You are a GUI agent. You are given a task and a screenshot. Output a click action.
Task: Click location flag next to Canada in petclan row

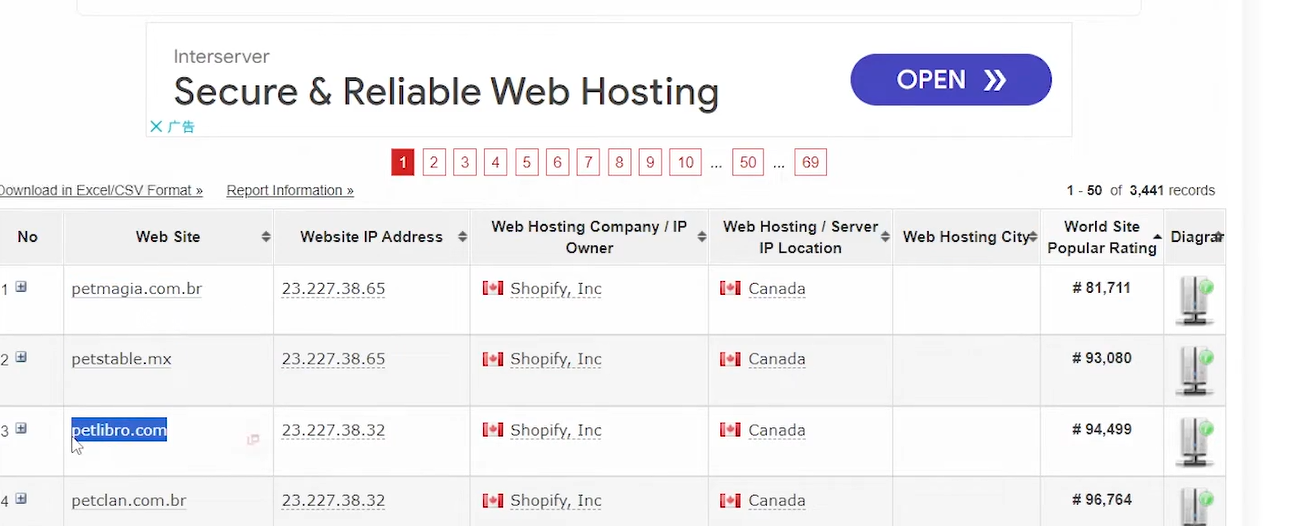tap(730, 500)
